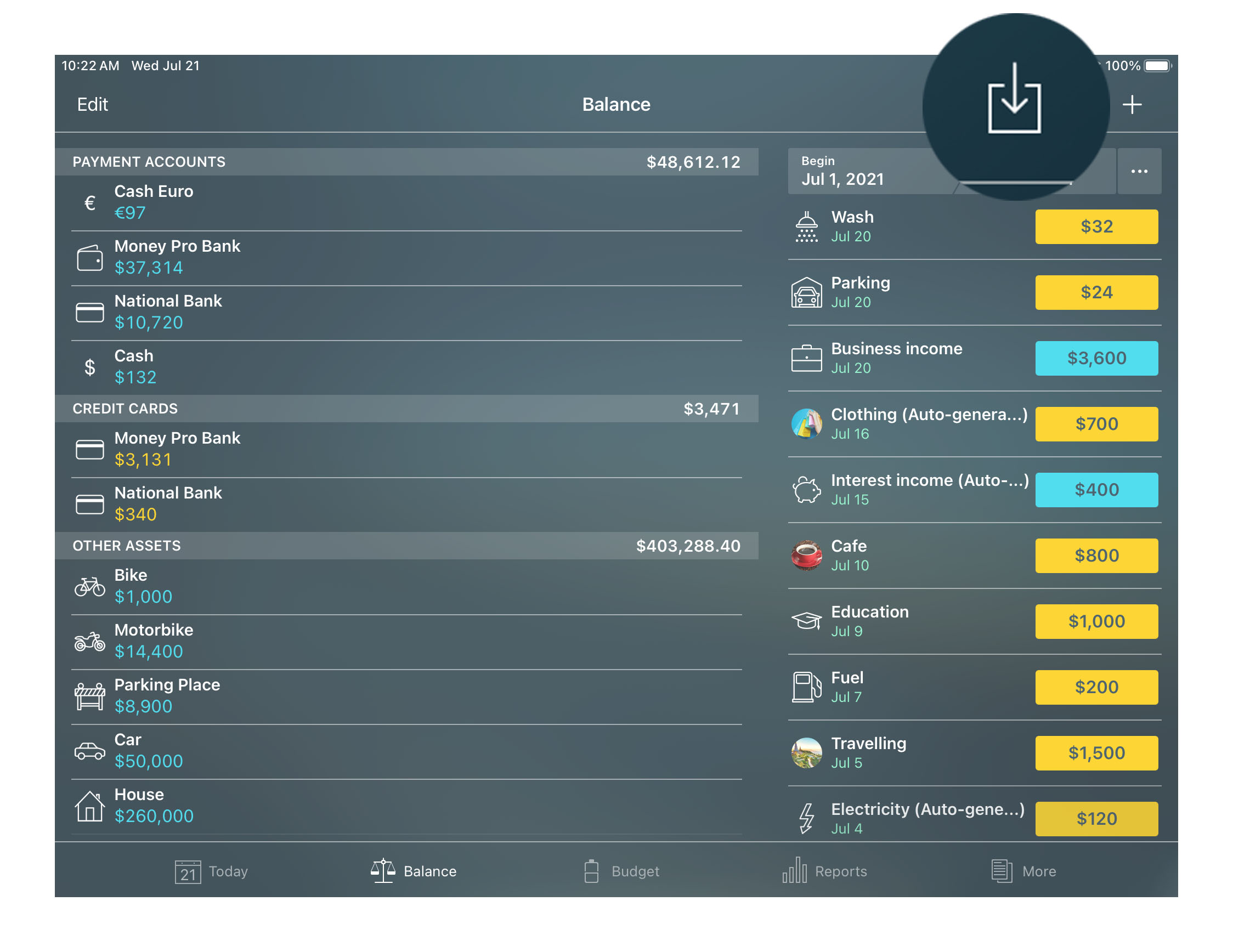The width and height of the screenshot is (1233, 952).
Task: Click the Add new entry button
Action: coord(1132,103)
